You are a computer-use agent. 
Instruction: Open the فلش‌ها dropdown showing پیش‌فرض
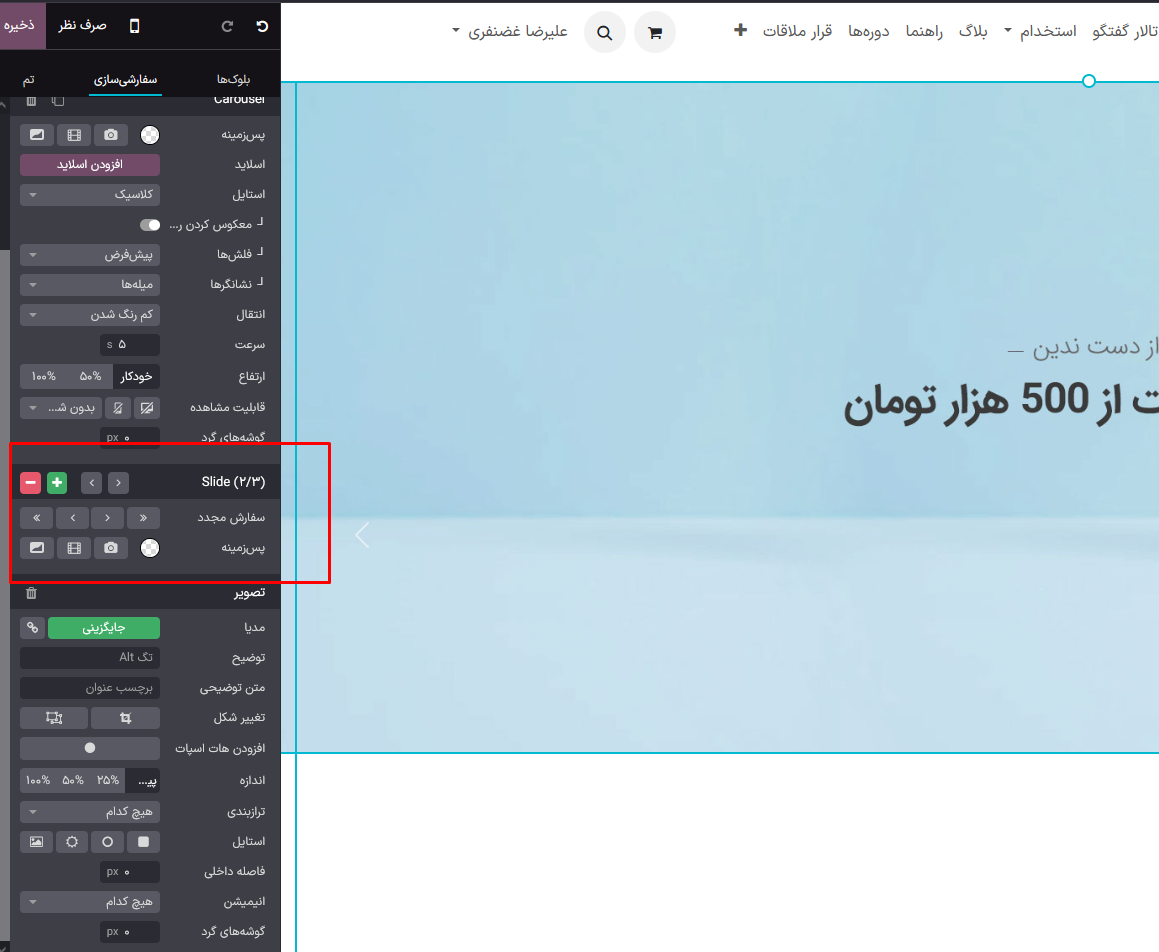[x=89, y=255]
